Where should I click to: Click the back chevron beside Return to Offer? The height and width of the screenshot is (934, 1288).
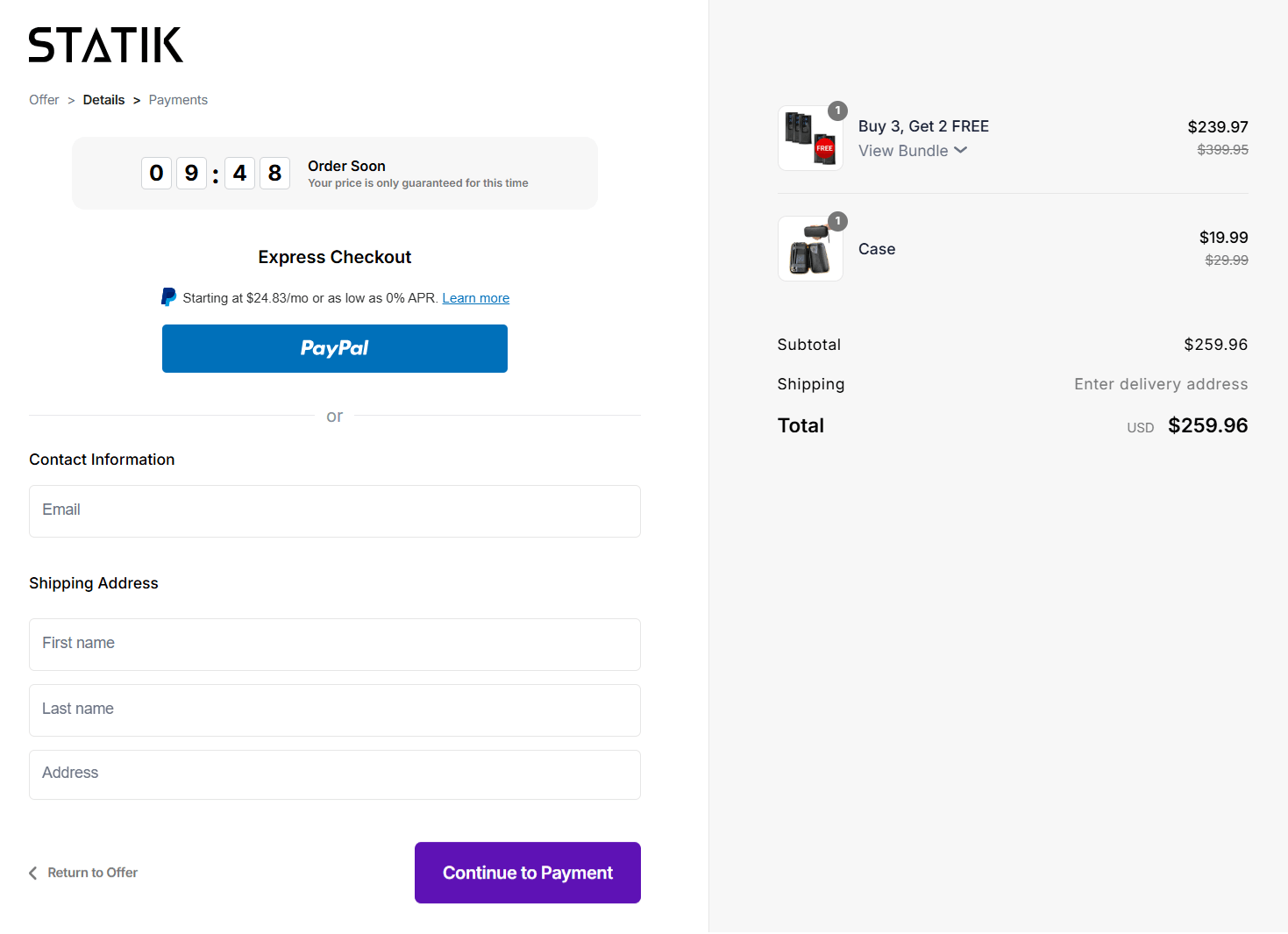[32, 873]
